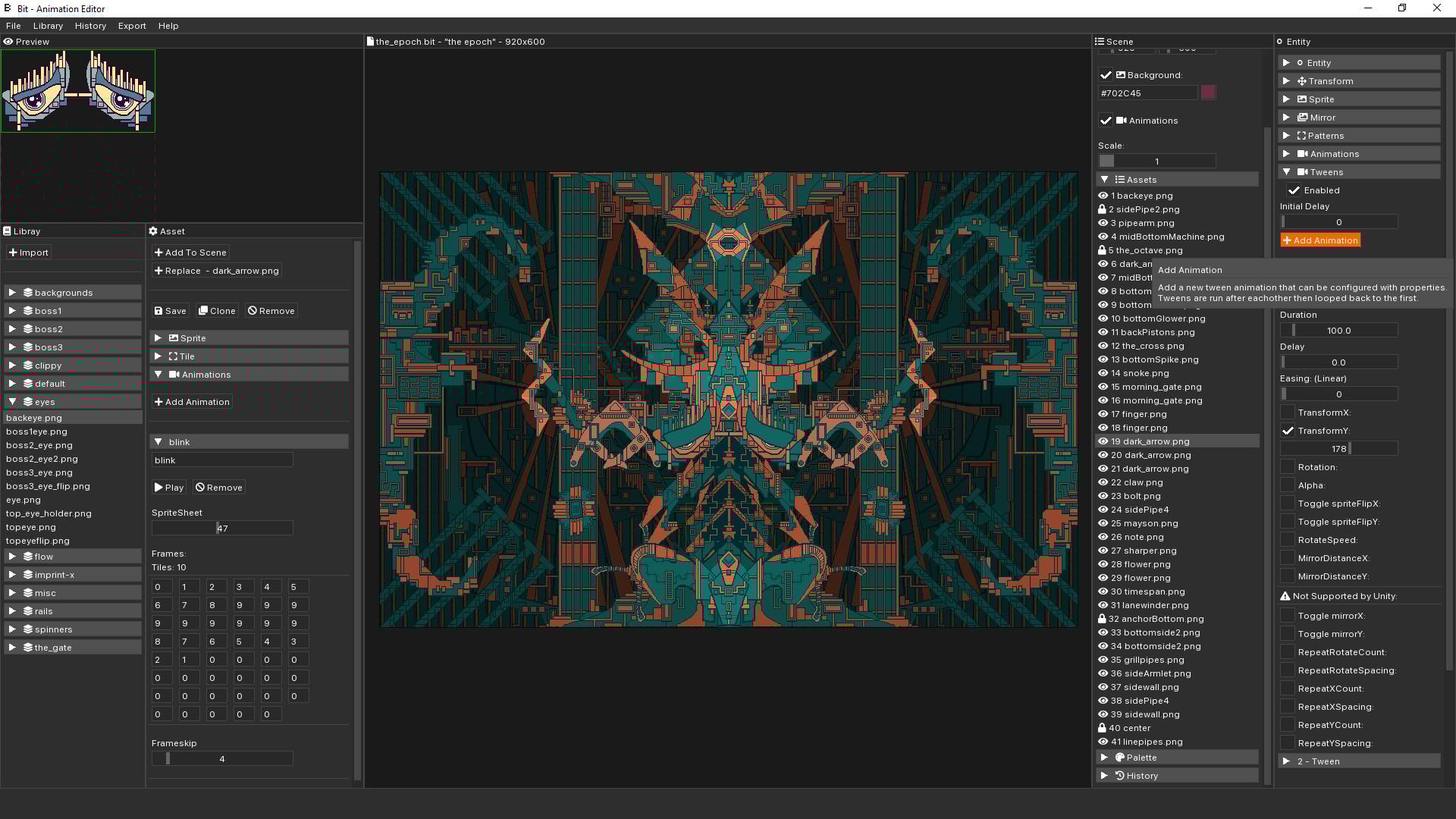This screenshot has height=819, width=1456.
Task: Open the History menu
Action: (x=90, y=25)
